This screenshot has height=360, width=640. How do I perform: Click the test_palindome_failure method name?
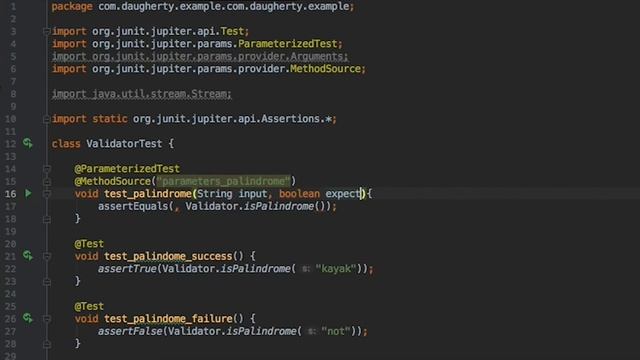click(x=168, y=319)
